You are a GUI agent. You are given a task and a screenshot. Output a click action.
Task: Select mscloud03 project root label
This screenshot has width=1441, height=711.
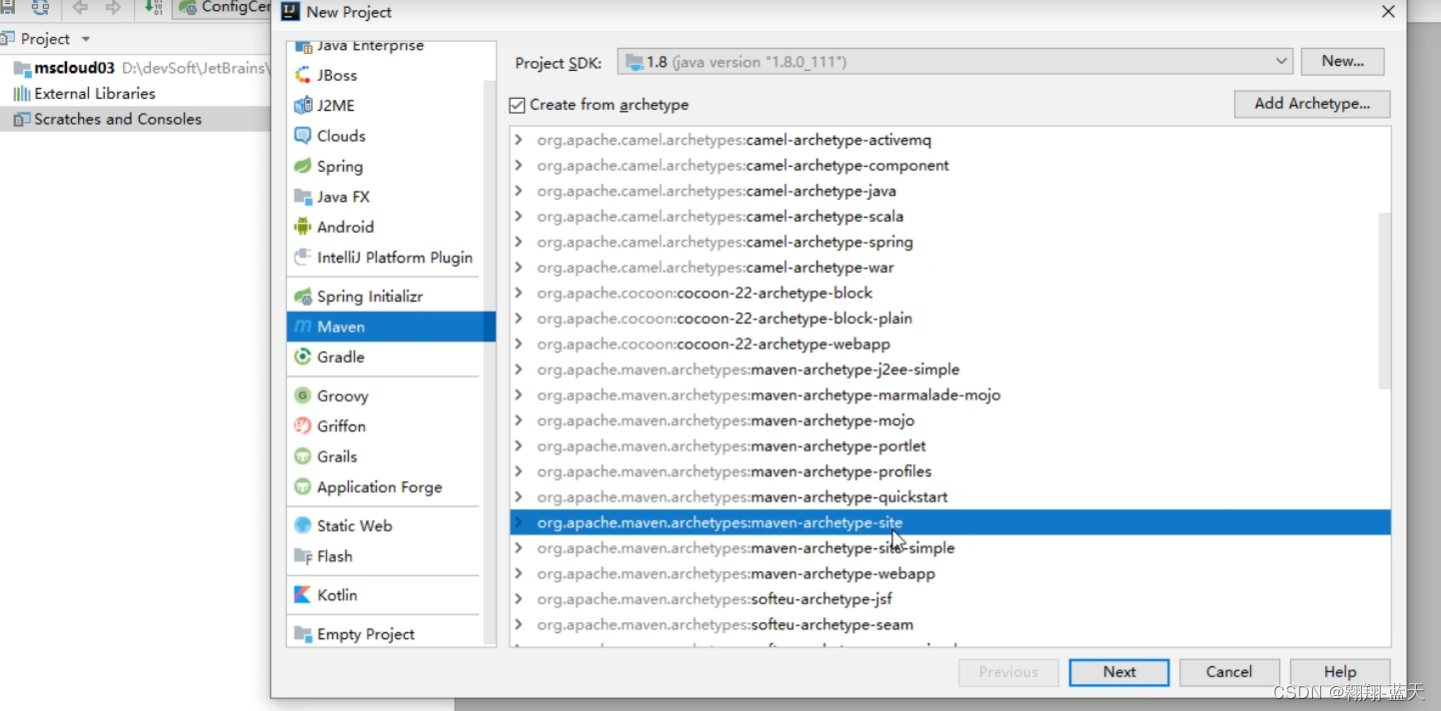pyautogui.click(x=75, y=69)
